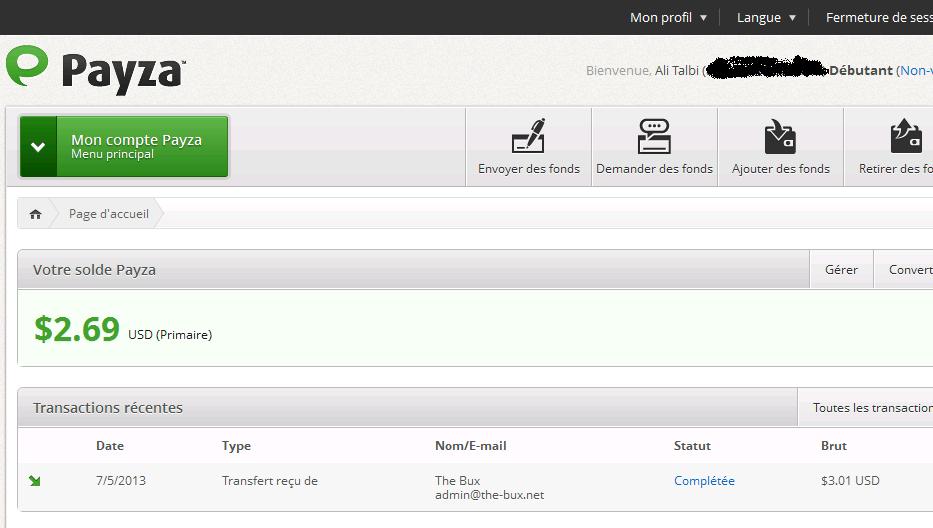Click the Statut column header

[692, 445]
